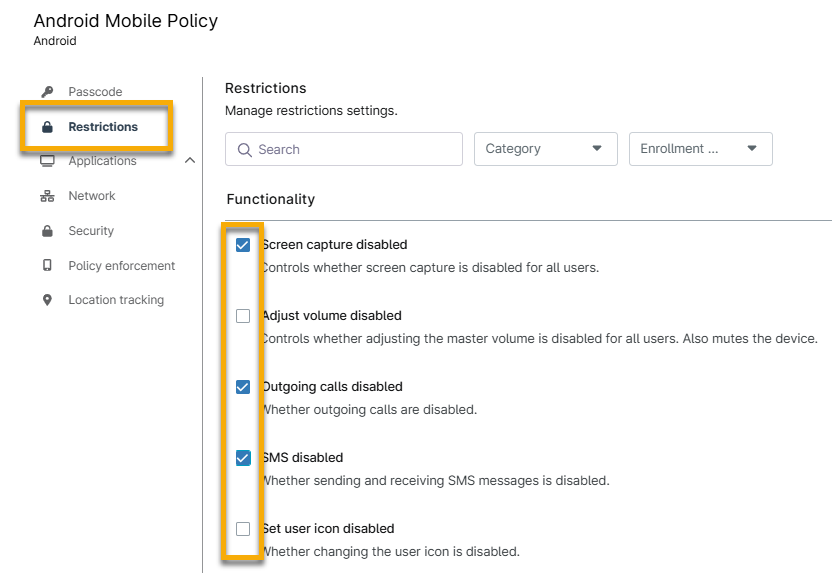The image size is (832, 573).
Task: Check Set user icon disabled option
Action: point(243,529)
